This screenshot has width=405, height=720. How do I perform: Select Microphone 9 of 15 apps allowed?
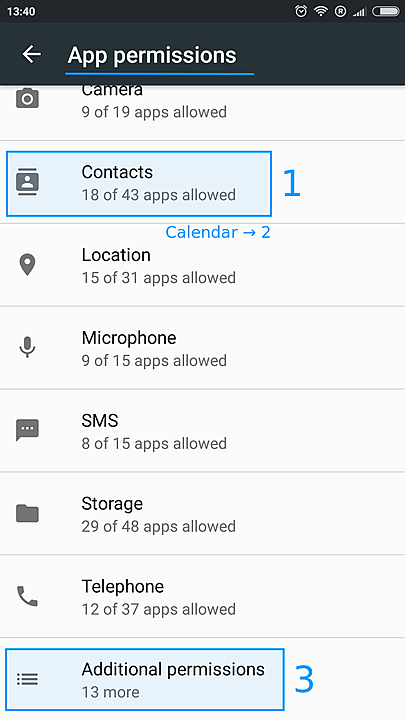pyautogui.click(x=202, y=348)
